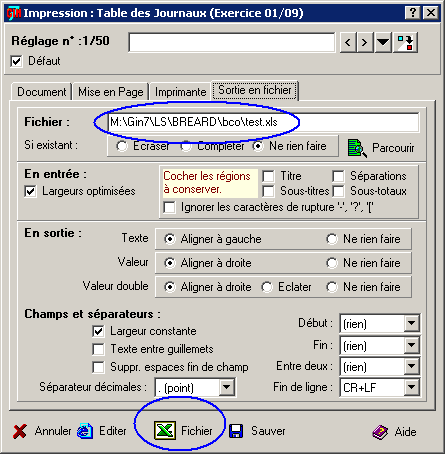
Task: Toggle Largeurs optimisées checkbox
Action: pos(30,191)
